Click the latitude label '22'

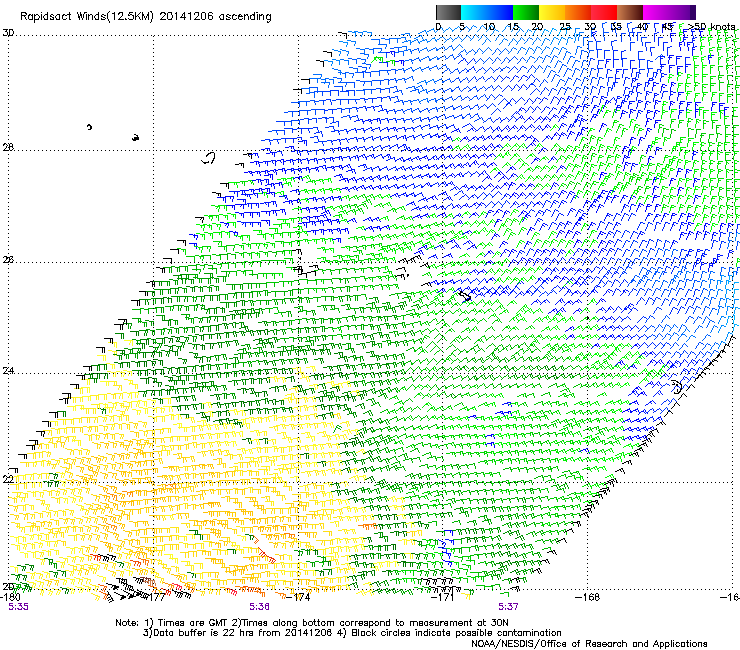tap(8, 480)
